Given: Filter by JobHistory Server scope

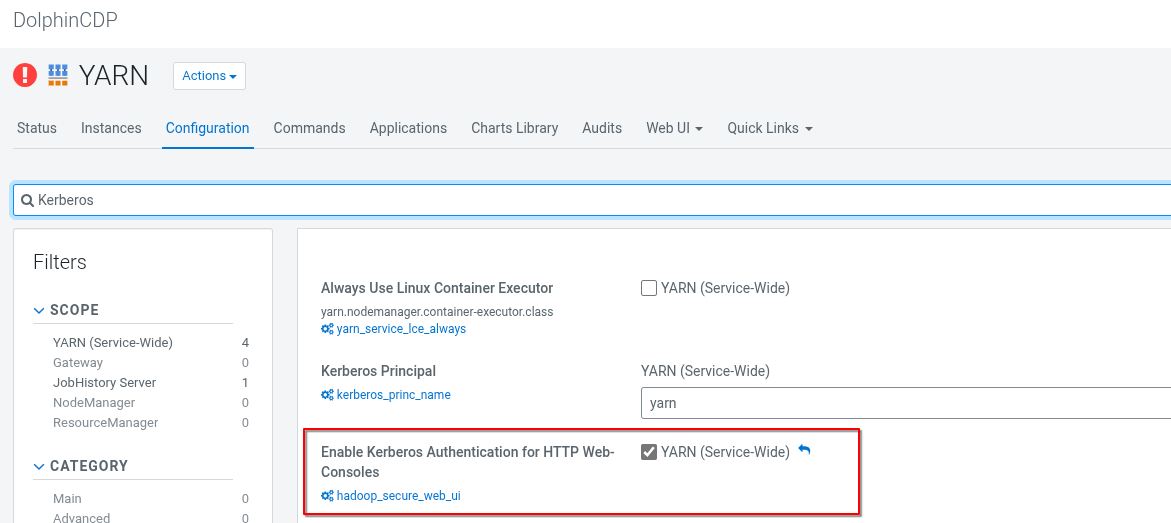Looking at the screenshot, I should coord(104,382).
